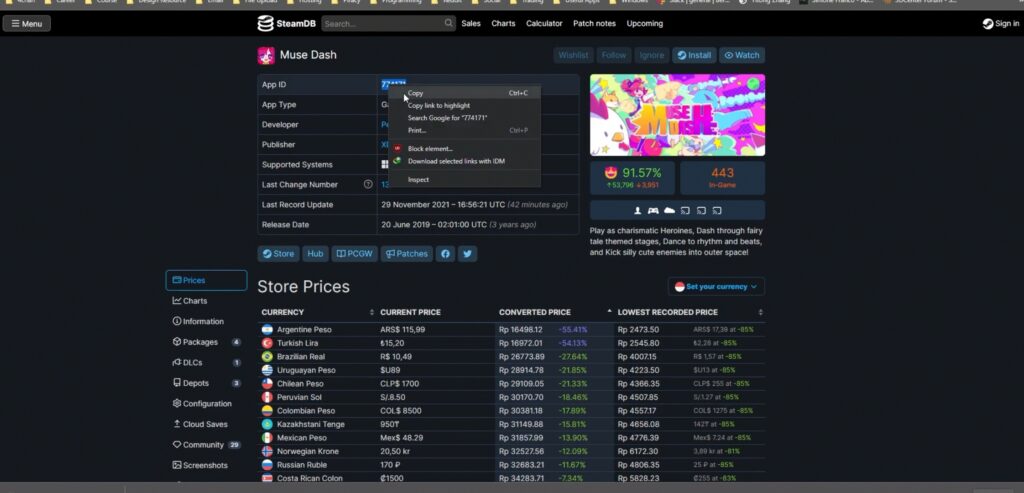This screenshot has width=1024, height=493.
Task: Choose Download selected links with IDM
Action: coord(464,161)
